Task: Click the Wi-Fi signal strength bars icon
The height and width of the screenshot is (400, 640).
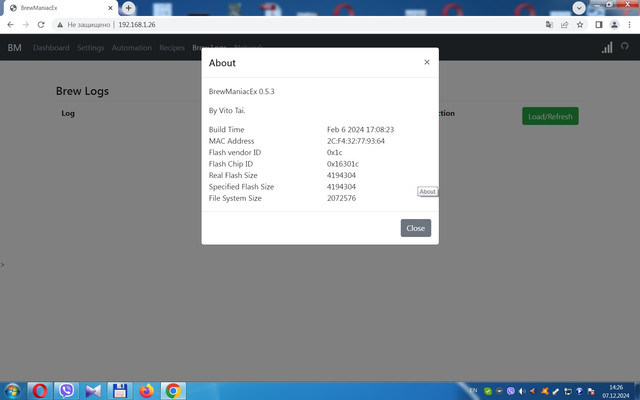Action: [x=607, y=47]
